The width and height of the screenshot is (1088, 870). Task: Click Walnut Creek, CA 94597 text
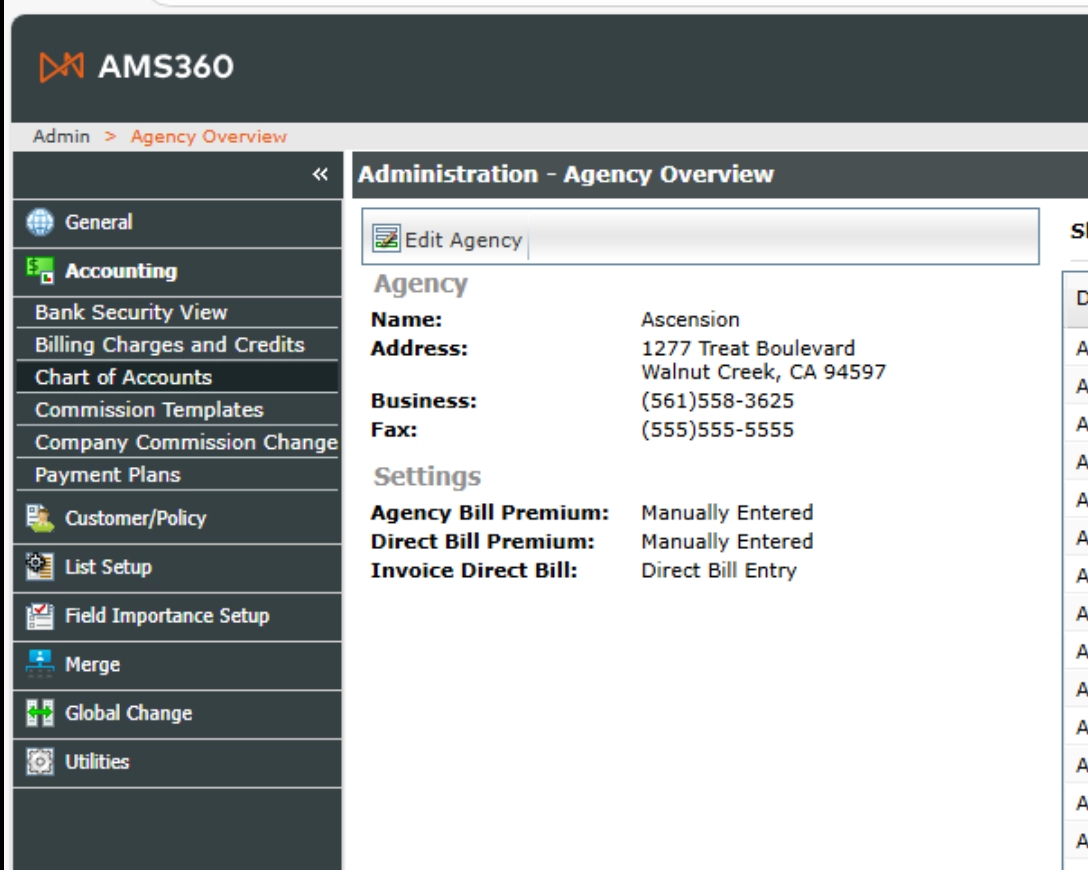click(x=763, y=372)
